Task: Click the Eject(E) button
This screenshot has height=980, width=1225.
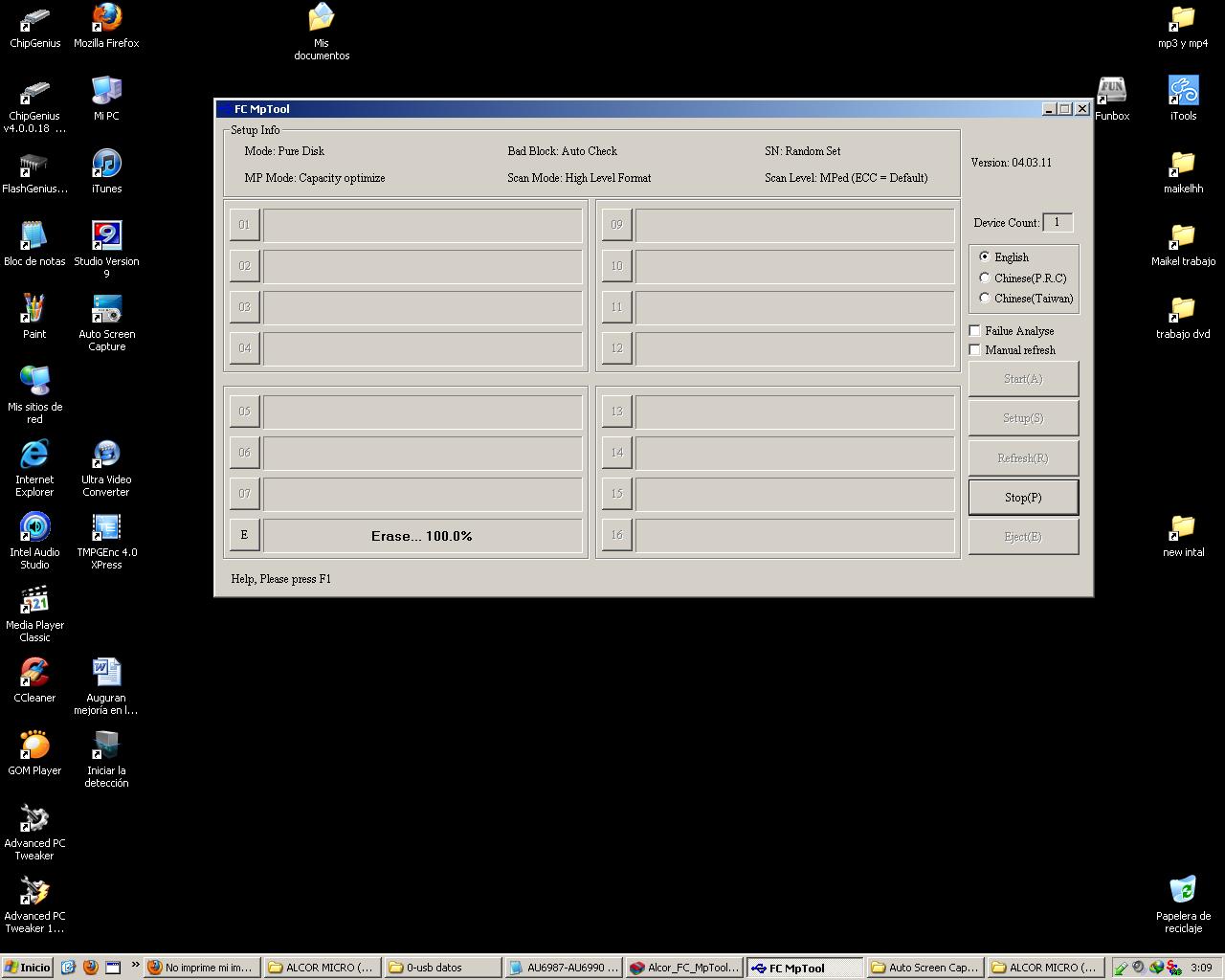Action: (x=1023, y=536)
